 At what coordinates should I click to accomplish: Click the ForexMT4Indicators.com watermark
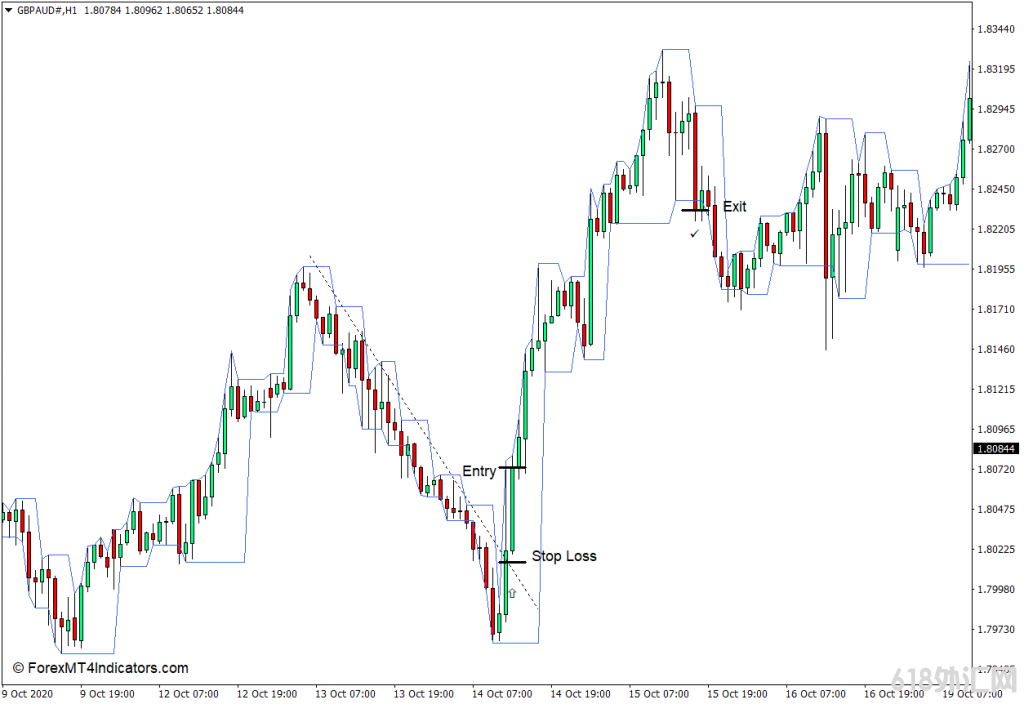pyautogui.click(x=100, y=668)
